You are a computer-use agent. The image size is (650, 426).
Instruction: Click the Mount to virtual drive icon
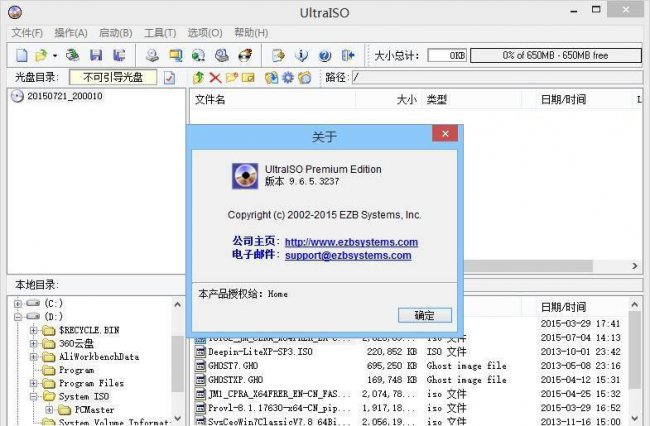click(x=222, y=56)
